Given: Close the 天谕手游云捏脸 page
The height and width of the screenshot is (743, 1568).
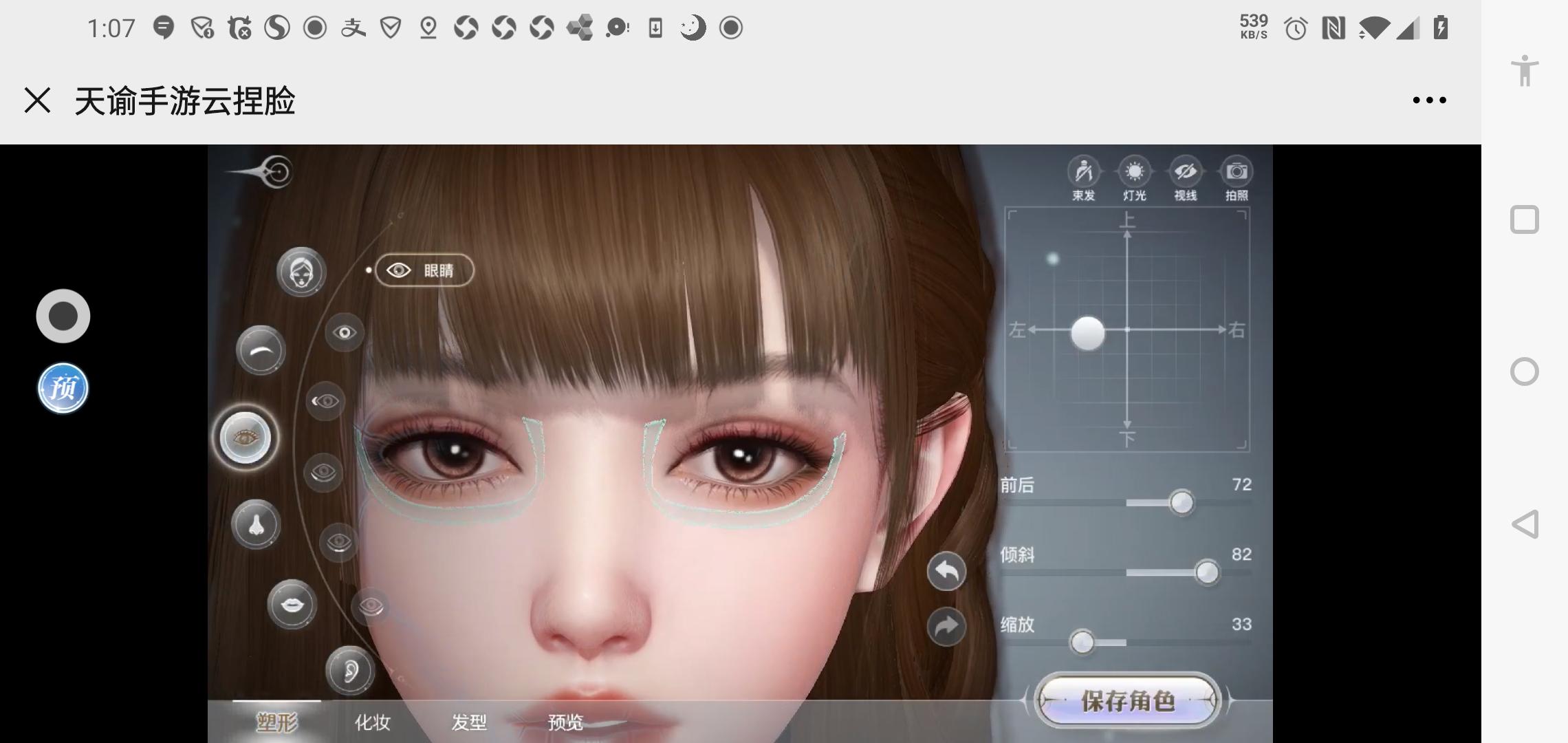Looking at the screenshot, I should (37, 100).
